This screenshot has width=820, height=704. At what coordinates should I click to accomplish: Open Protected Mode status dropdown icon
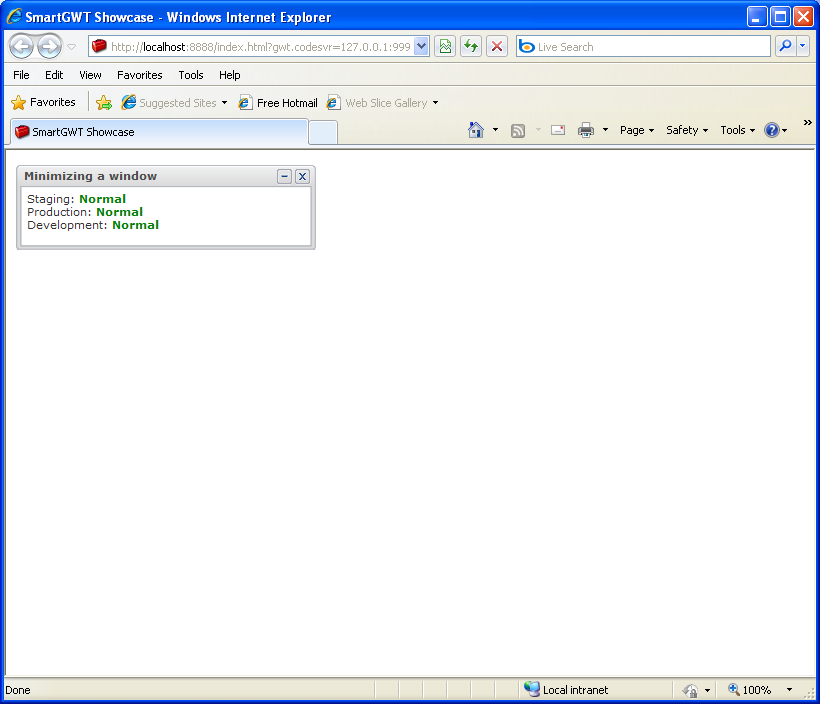coord(697,690)
